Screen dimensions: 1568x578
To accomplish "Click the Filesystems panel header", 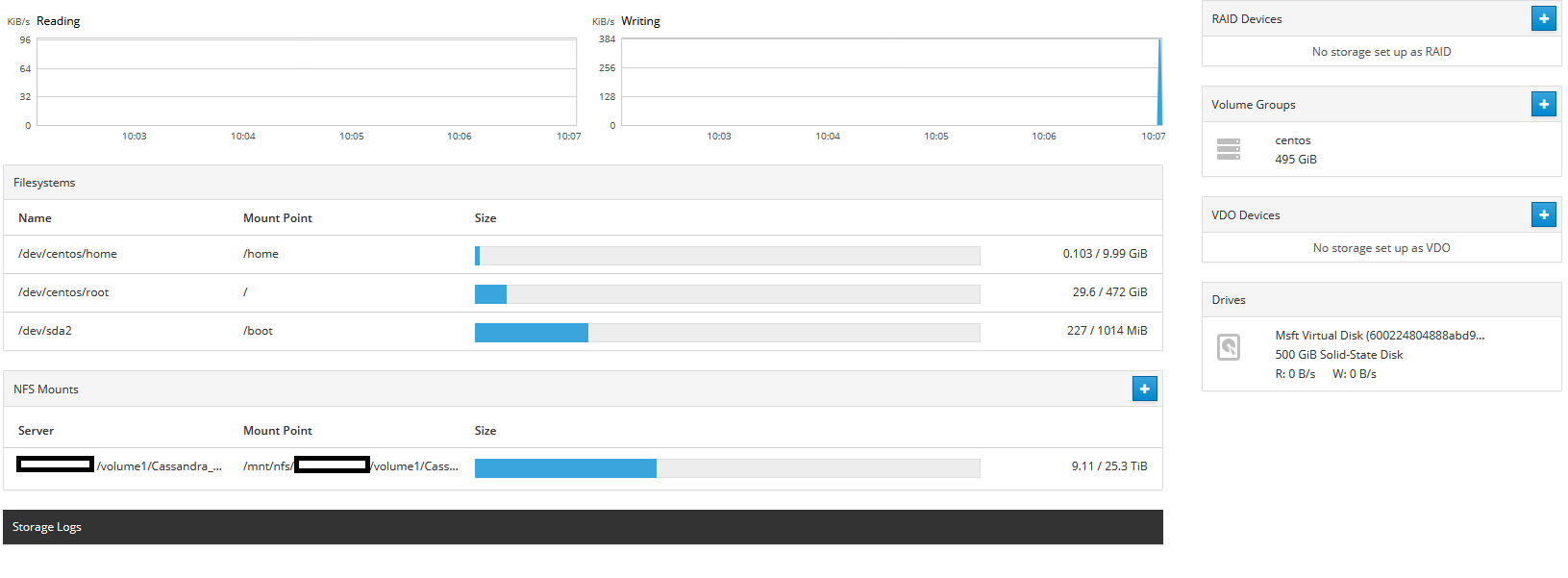I will (x=583, y=183).
